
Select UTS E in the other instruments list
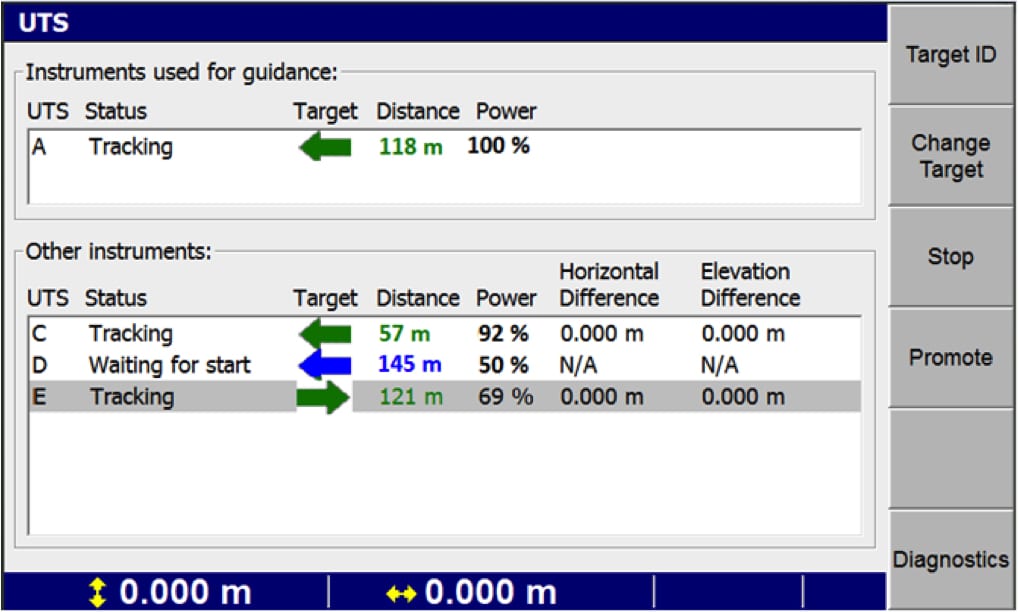445,397
